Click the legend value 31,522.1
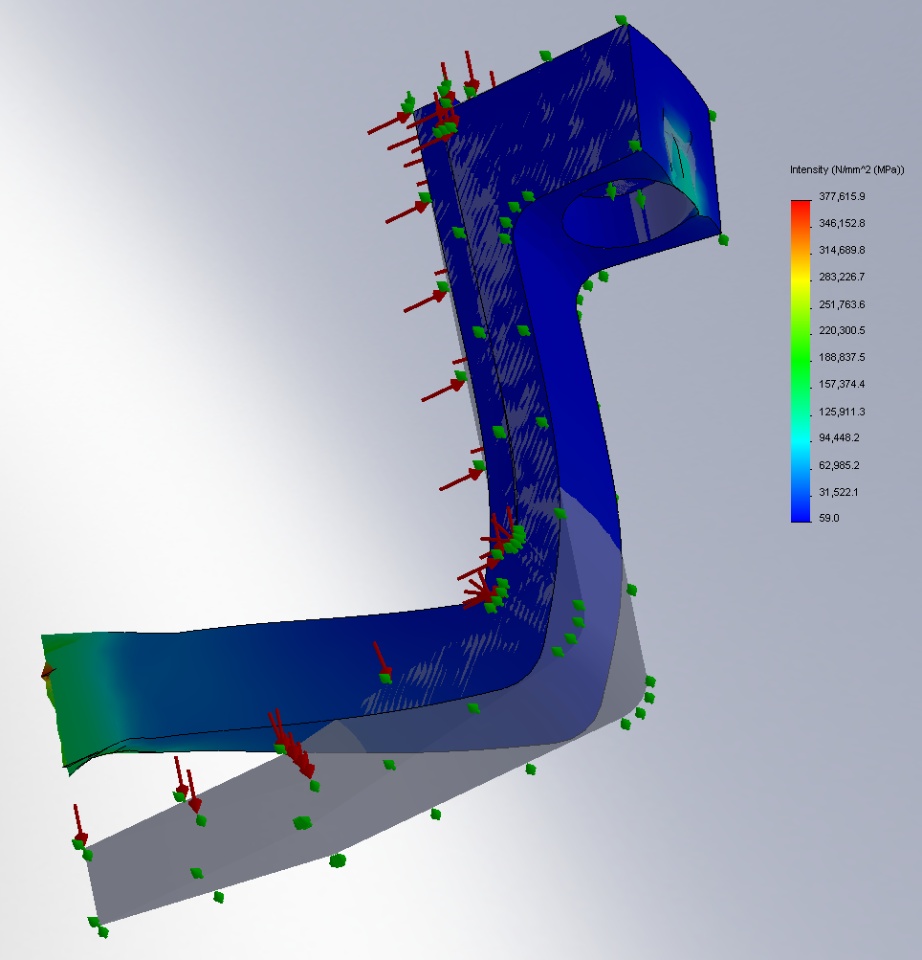The height and width of the screenshot is (960, 922). (838, 492)
